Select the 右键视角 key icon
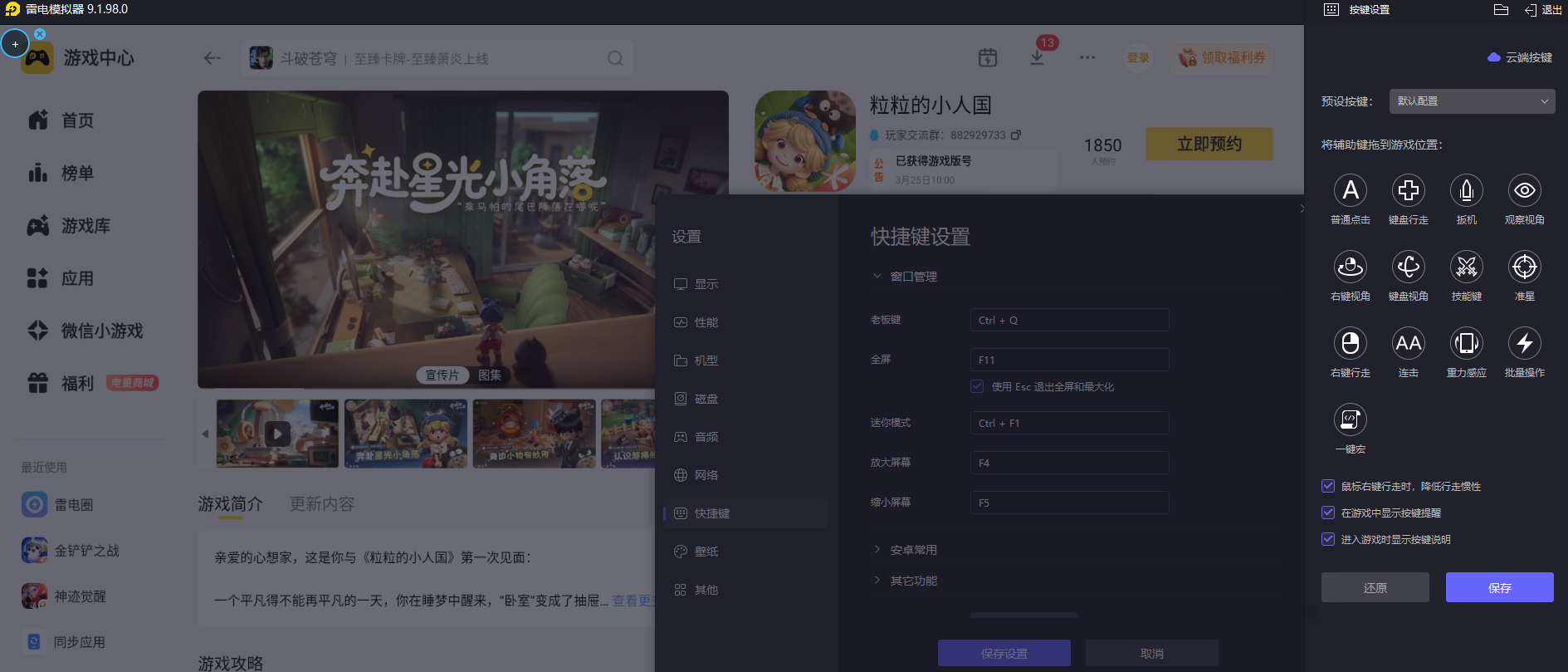 pos(1351,267)
